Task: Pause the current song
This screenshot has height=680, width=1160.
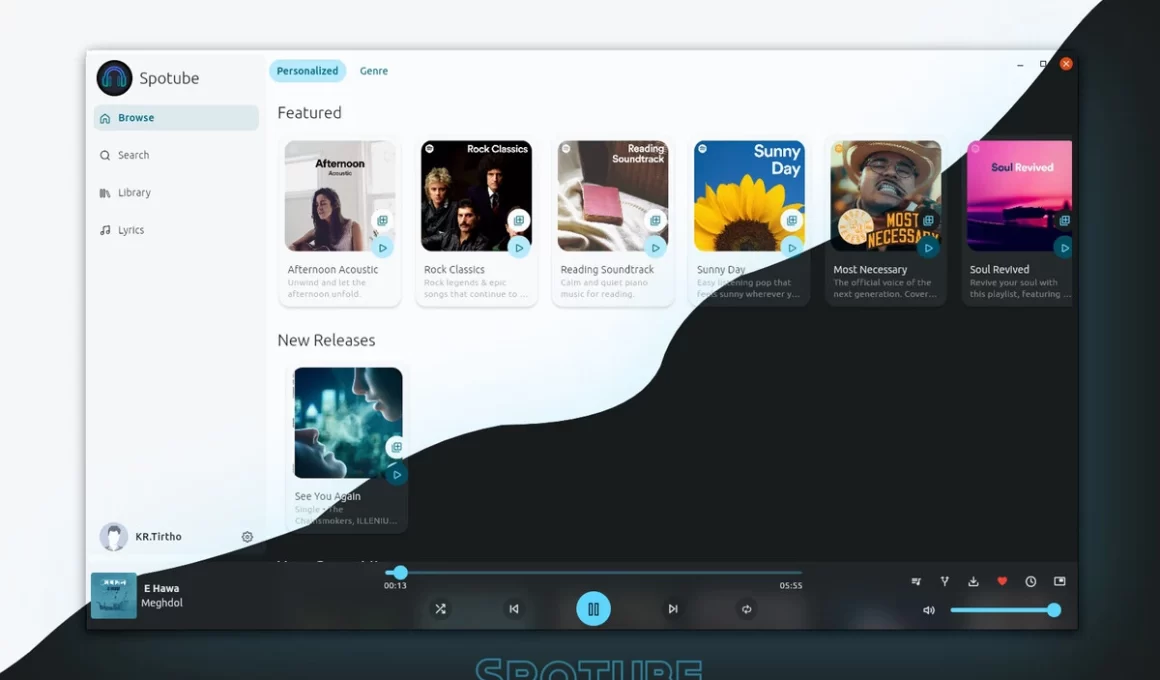Action: click(593, 609)
